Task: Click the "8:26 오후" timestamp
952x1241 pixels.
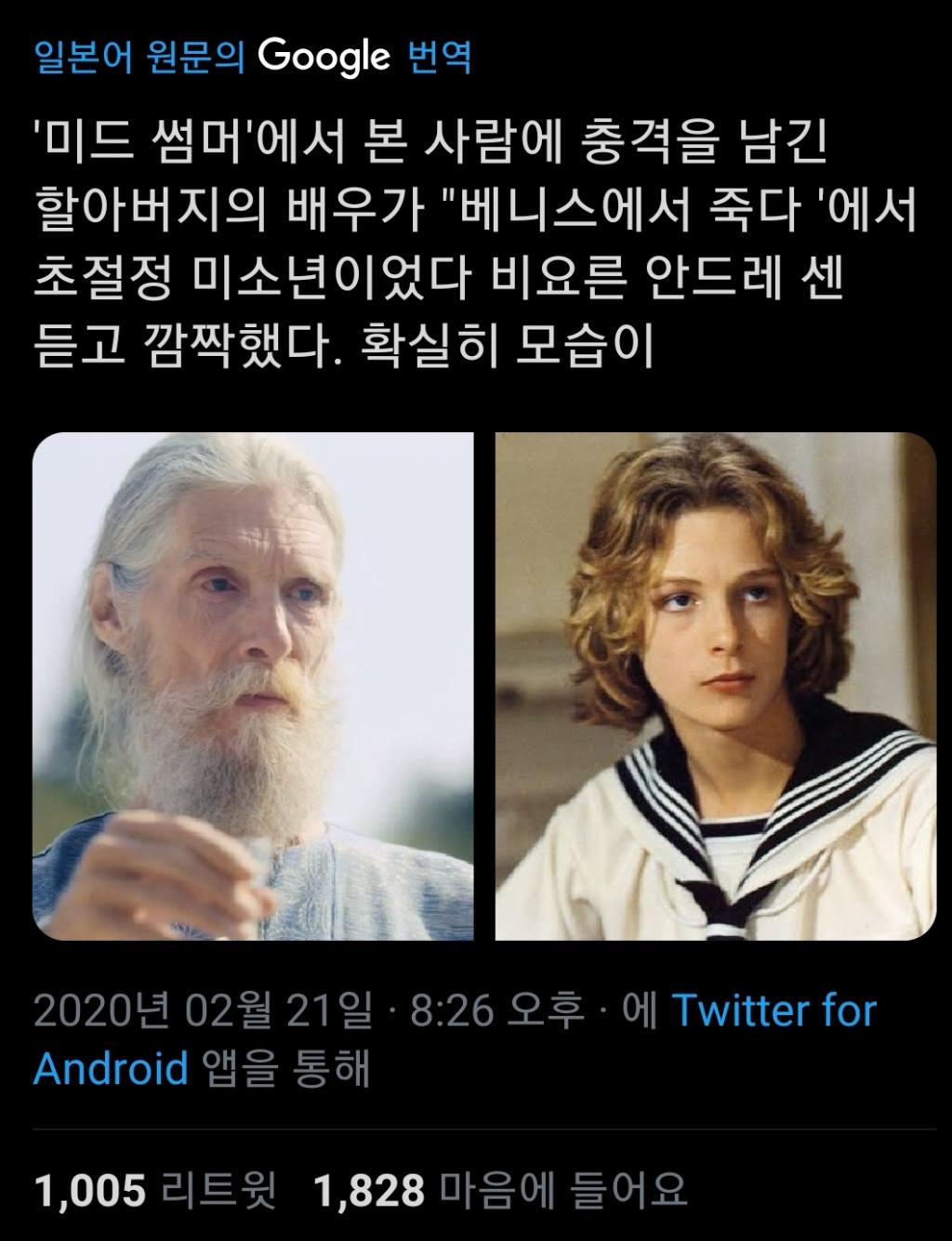Action: coord(496,1010)
